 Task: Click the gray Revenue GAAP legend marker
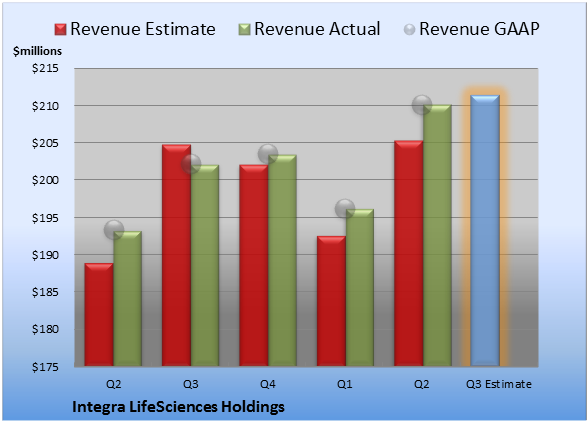tap(410, 30)
